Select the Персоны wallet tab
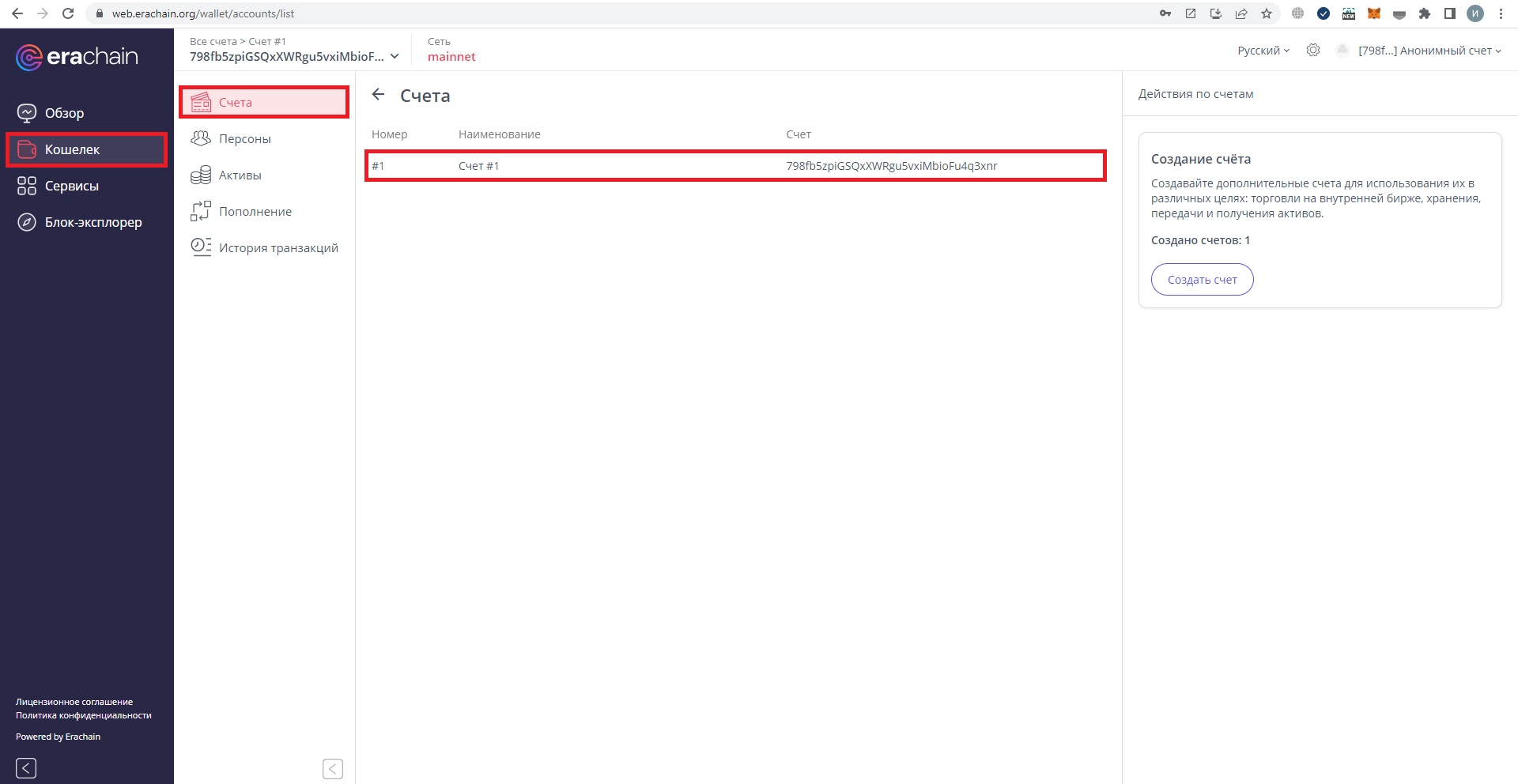The width and height of the screenshot is (1518, 784). click(x=244, y=139)
